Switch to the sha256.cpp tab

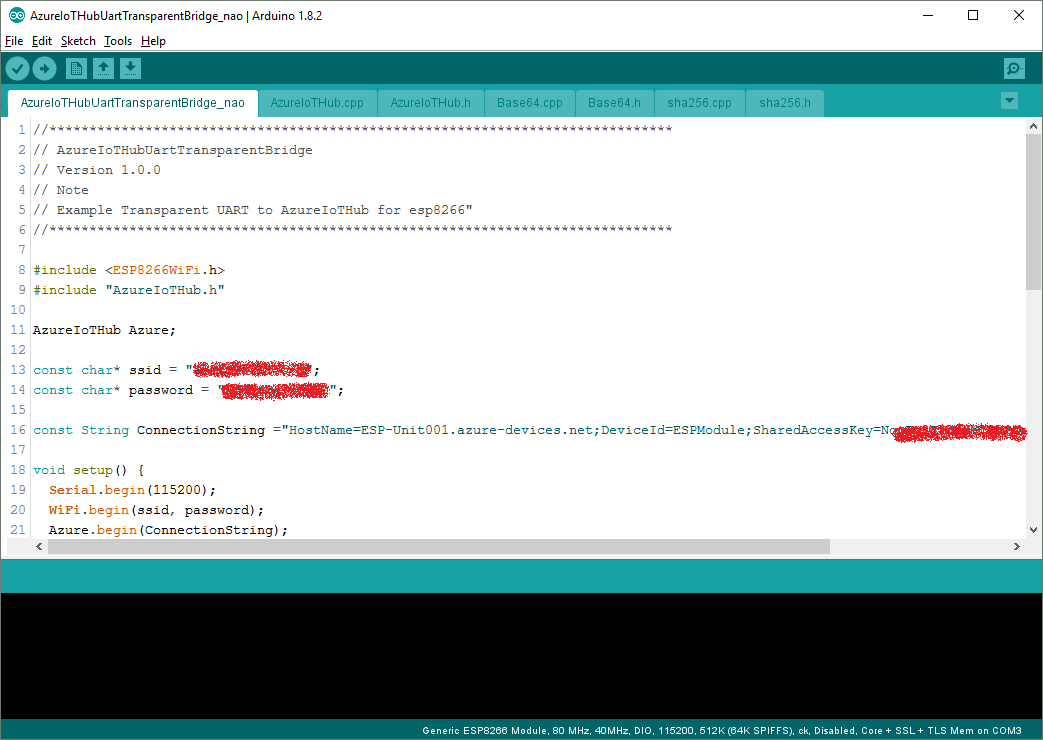click(x=699, y=103)
